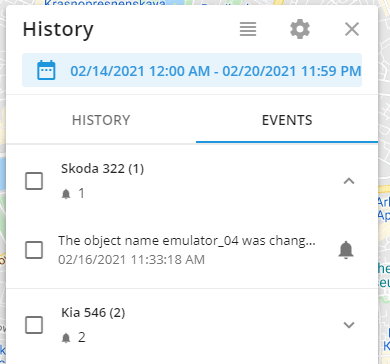The width and height of the screenshot is (390, 364).
Task: Select the Kia 546 (2) group title
Action: tap(93, 313)
